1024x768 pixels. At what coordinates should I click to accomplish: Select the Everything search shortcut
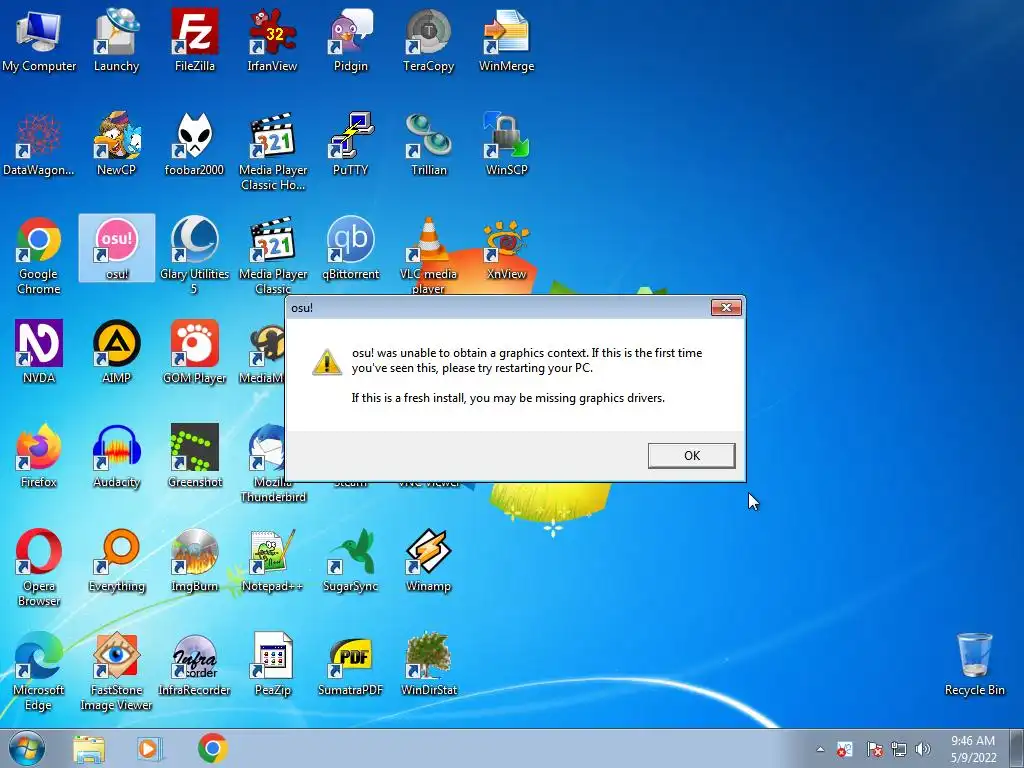116,560
